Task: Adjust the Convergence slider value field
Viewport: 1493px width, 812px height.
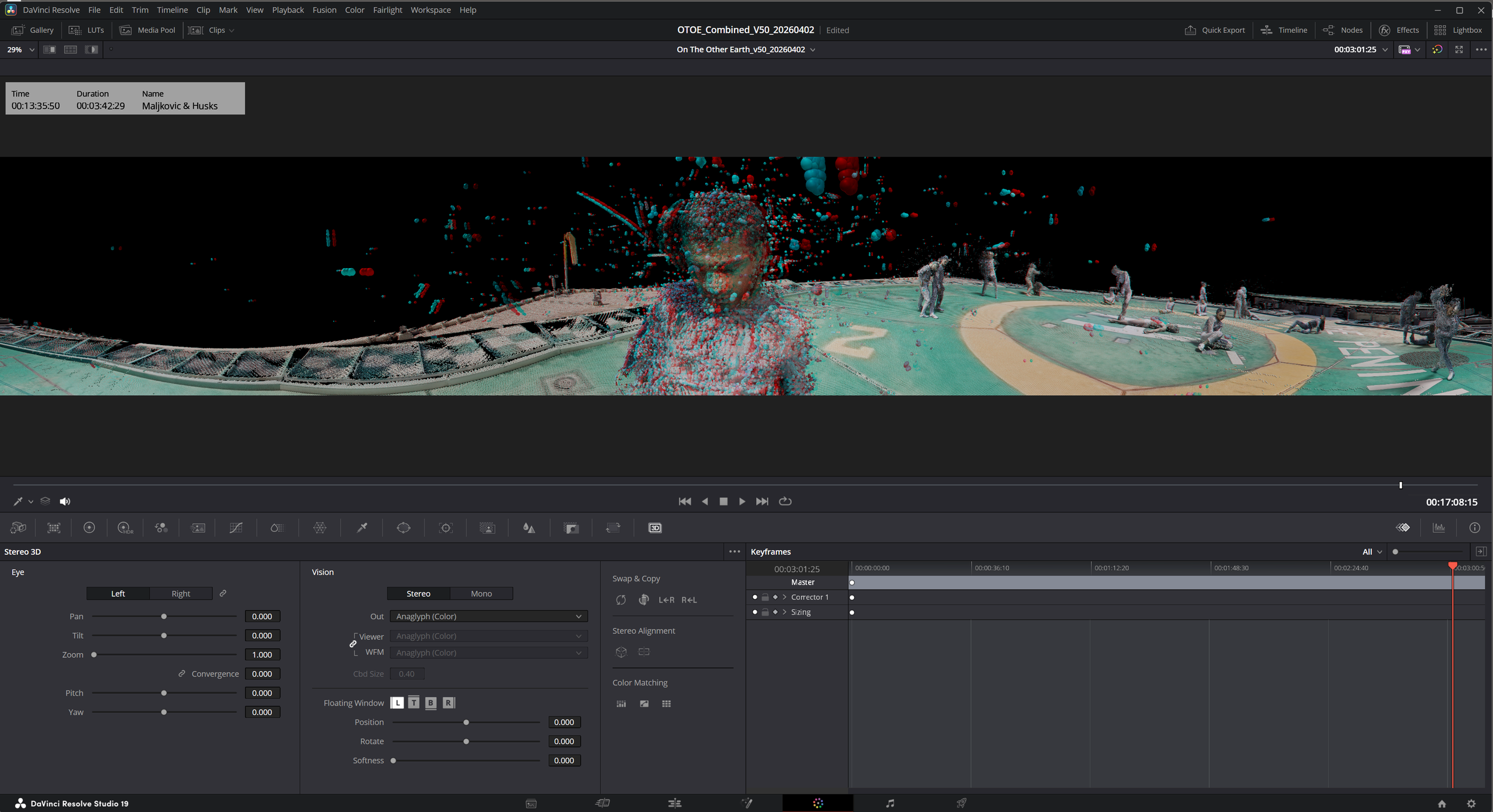Action: [x=262, y=673]
